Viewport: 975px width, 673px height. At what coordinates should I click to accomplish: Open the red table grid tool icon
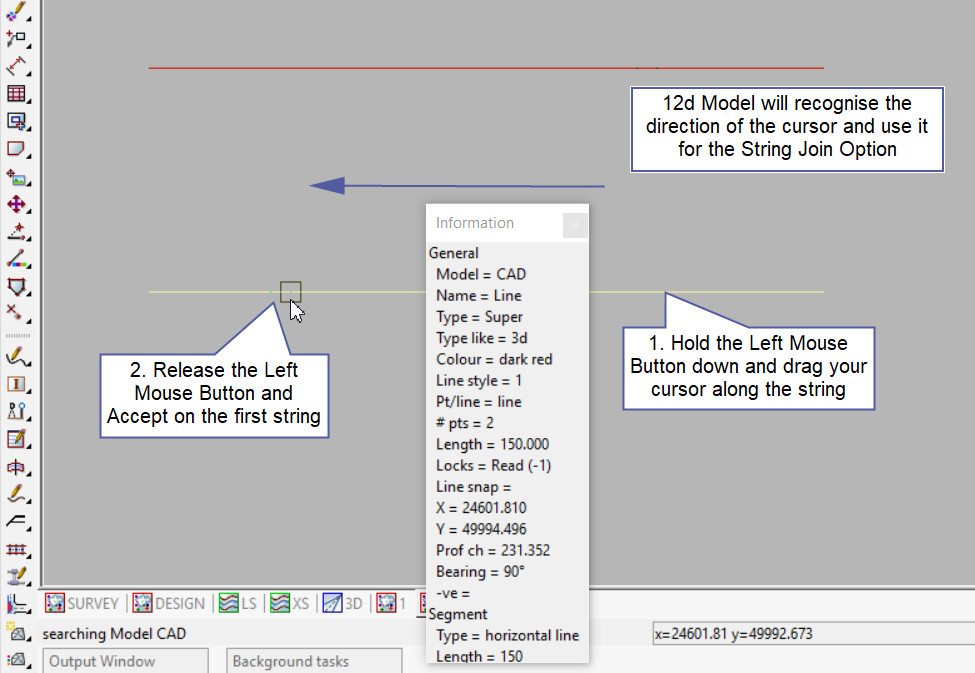[16, 93]
